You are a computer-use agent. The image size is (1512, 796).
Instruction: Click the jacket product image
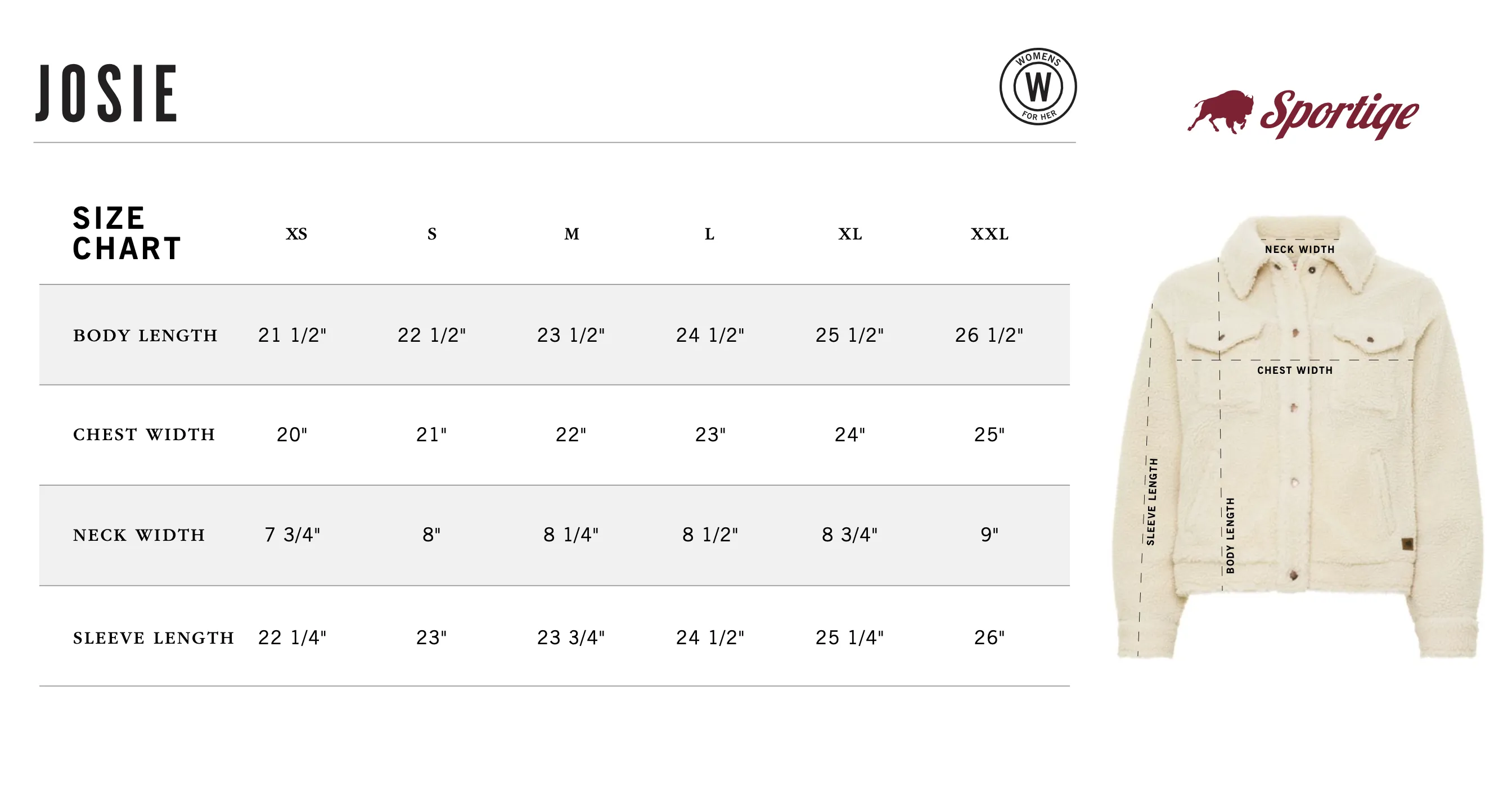[x=1299, y=437]
